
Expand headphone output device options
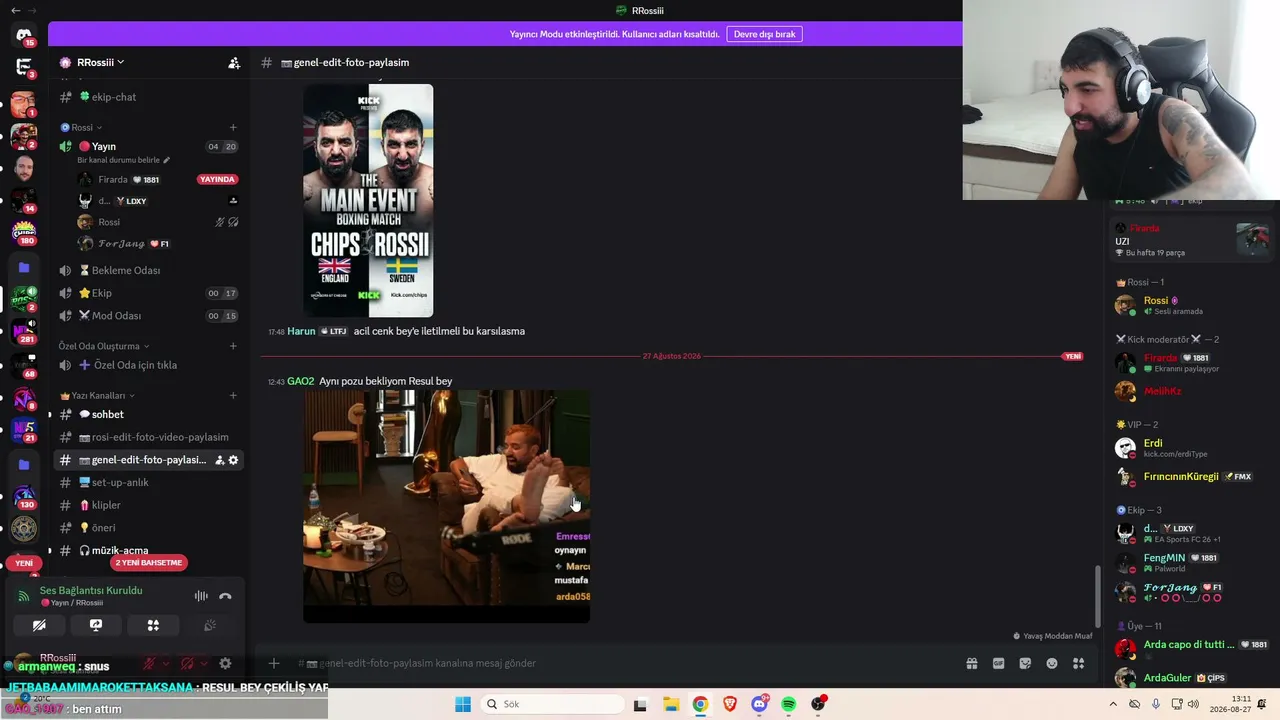tap(203, 663)
